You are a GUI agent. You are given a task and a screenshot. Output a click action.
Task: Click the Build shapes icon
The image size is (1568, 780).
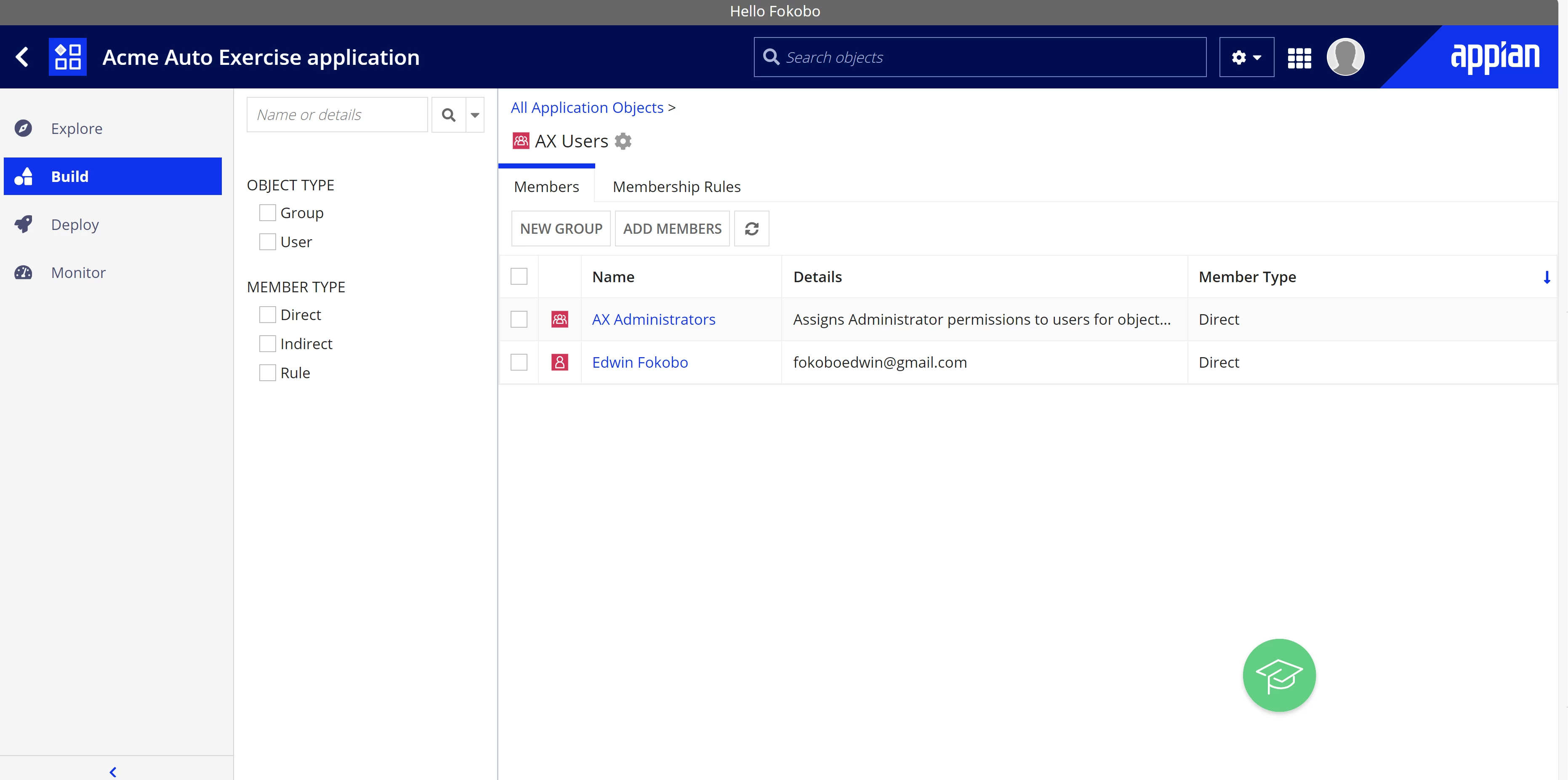pyautogui.click(x=23, y=176)
